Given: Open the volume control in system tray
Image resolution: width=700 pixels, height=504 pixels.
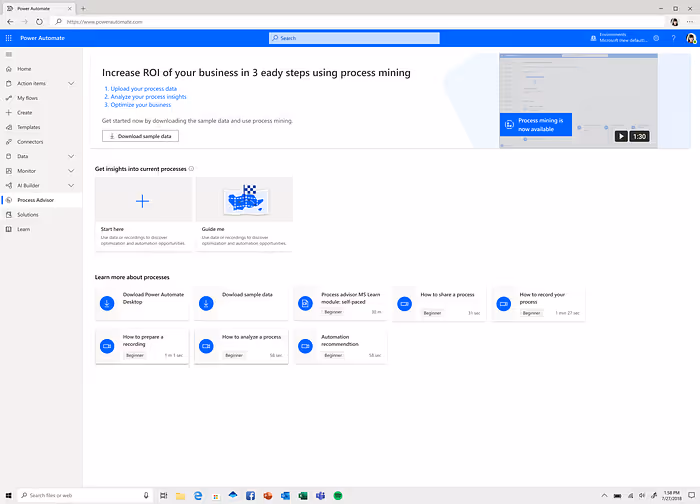Looking at the screenshot, I should point(642,496).
